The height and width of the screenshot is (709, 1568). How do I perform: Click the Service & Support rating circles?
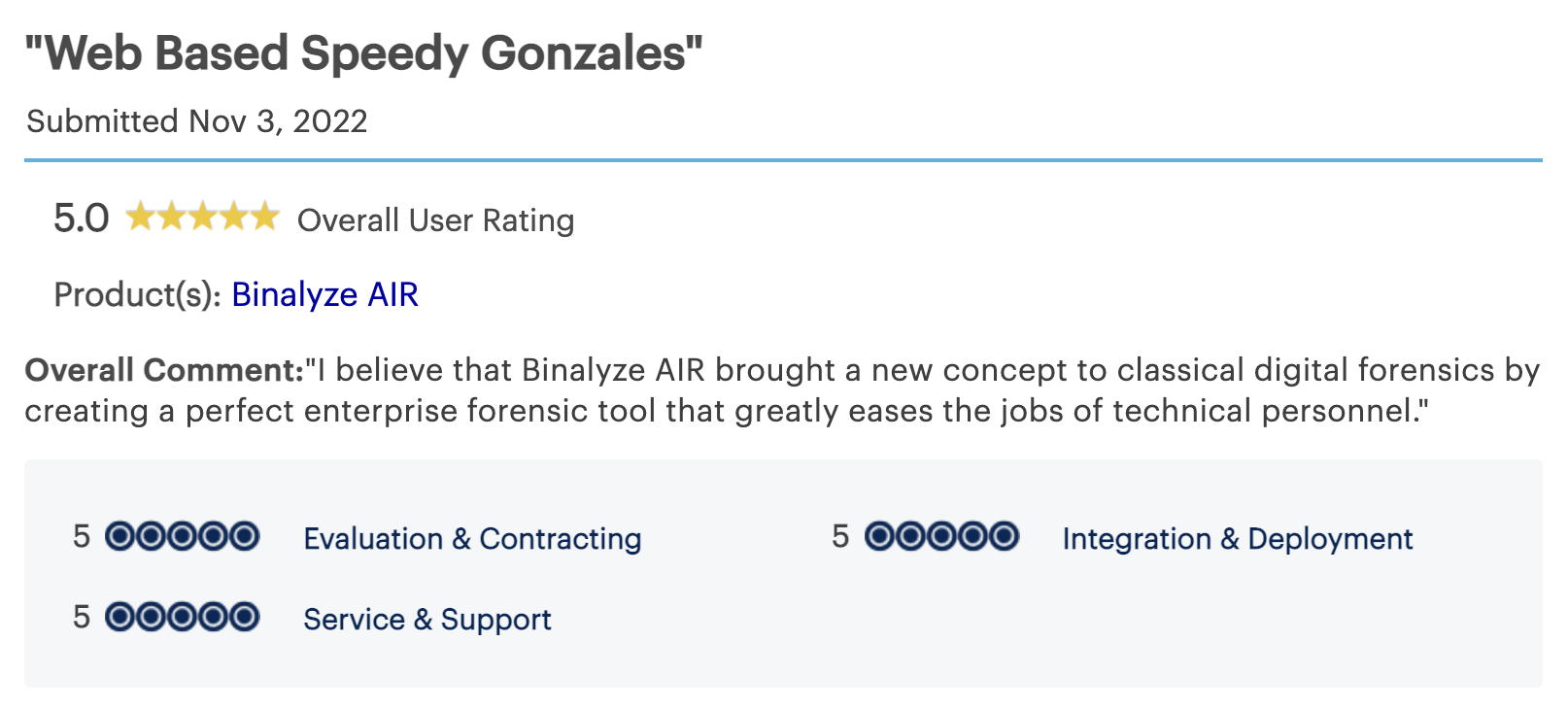point(182,617)
